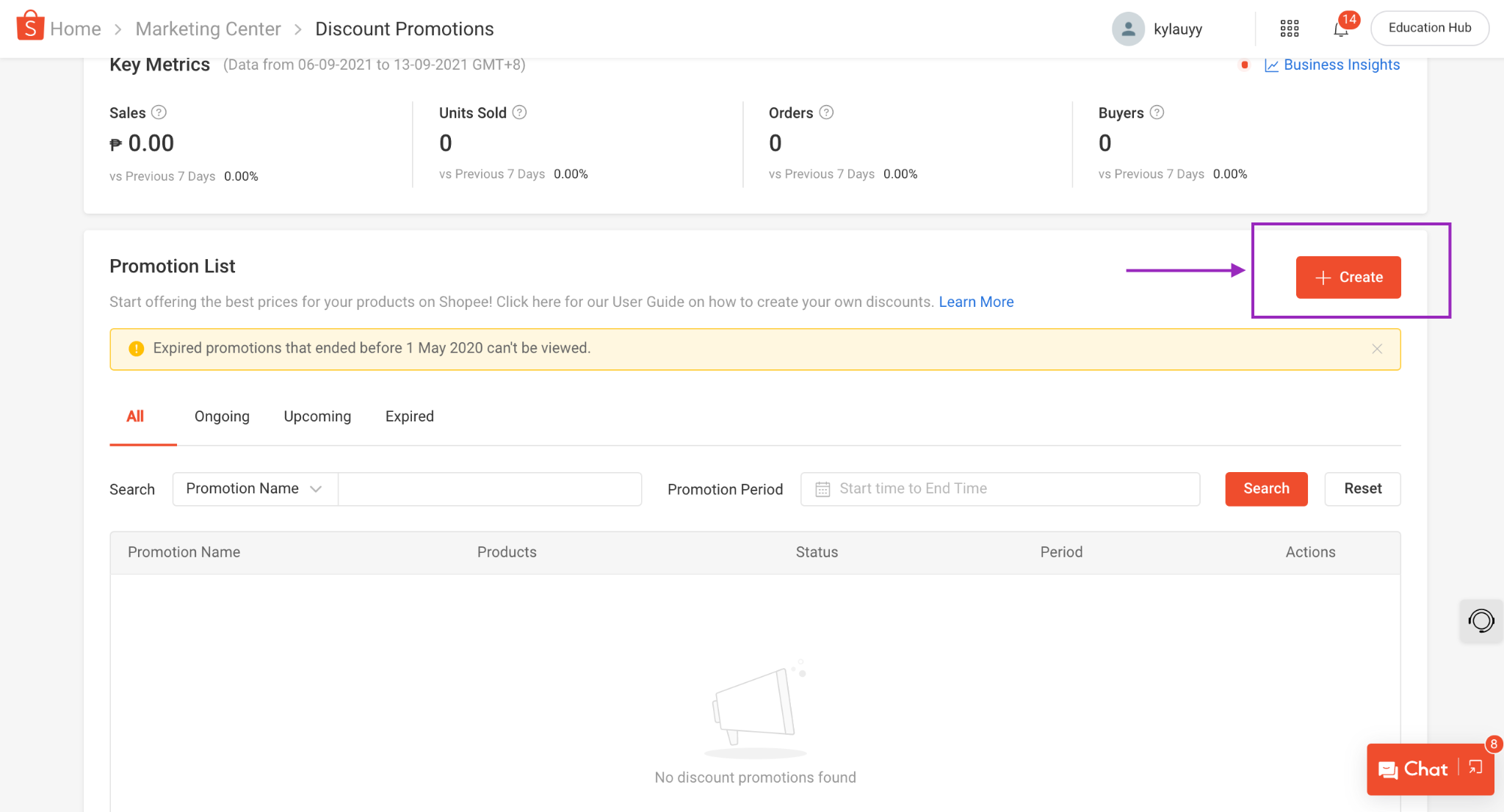Click the Promotion Name column header
The height and width of the screenshot is (812, 1504).
(184, 552)
